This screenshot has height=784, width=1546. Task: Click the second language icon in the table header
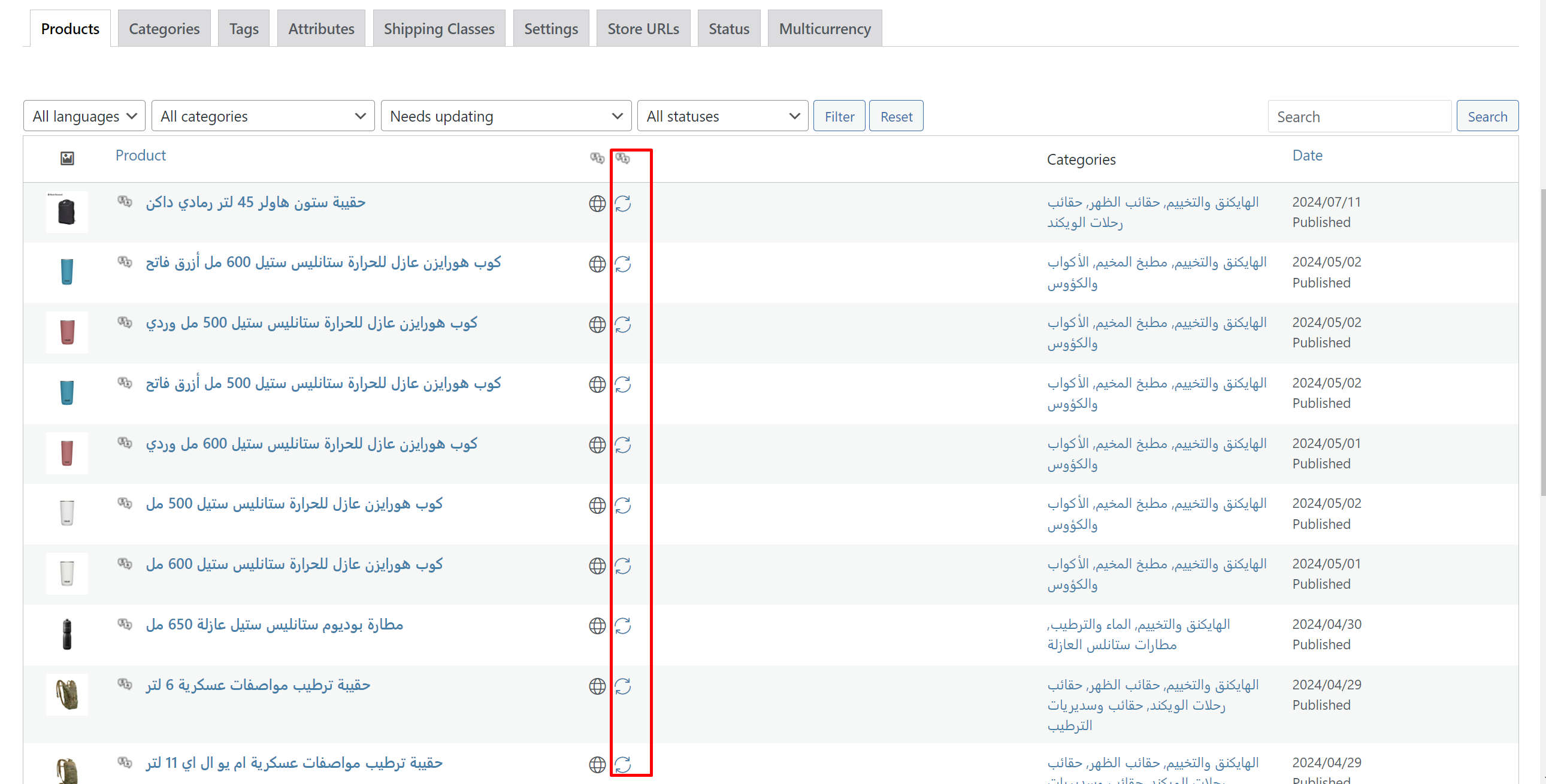[622, 159]
